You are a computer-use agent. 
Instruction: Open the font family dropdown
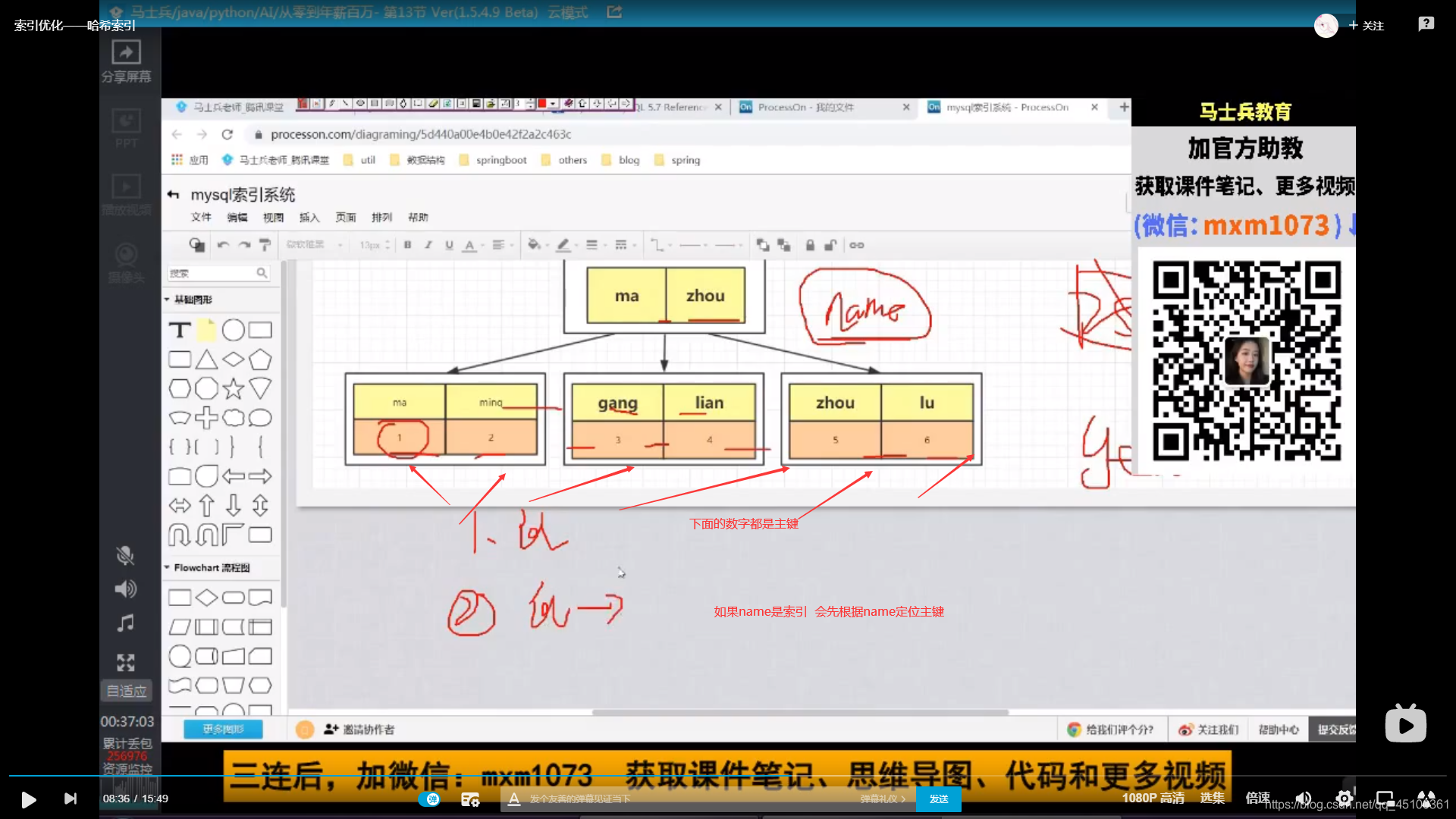click(x=314, y=245)
